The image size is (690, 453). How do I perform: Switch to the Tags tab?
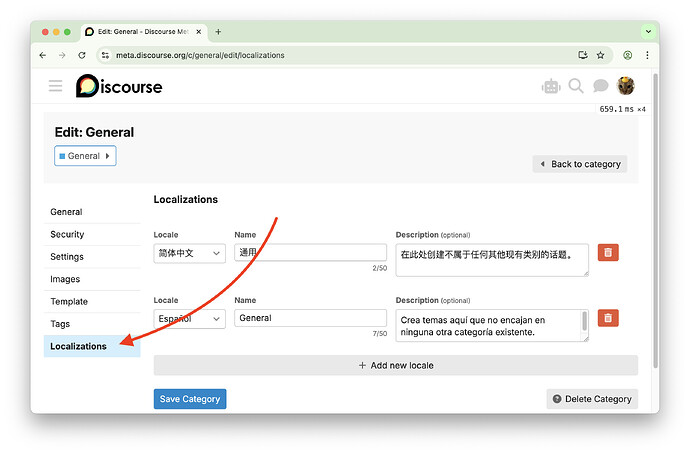[x=92, y=324]
